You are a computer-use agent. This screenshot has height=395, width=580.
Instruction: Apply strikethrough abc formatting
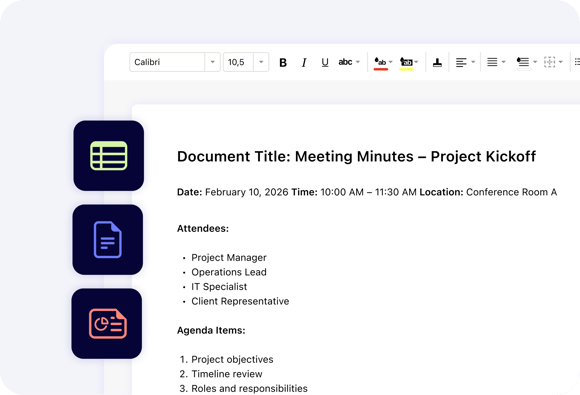click(345, 62)
